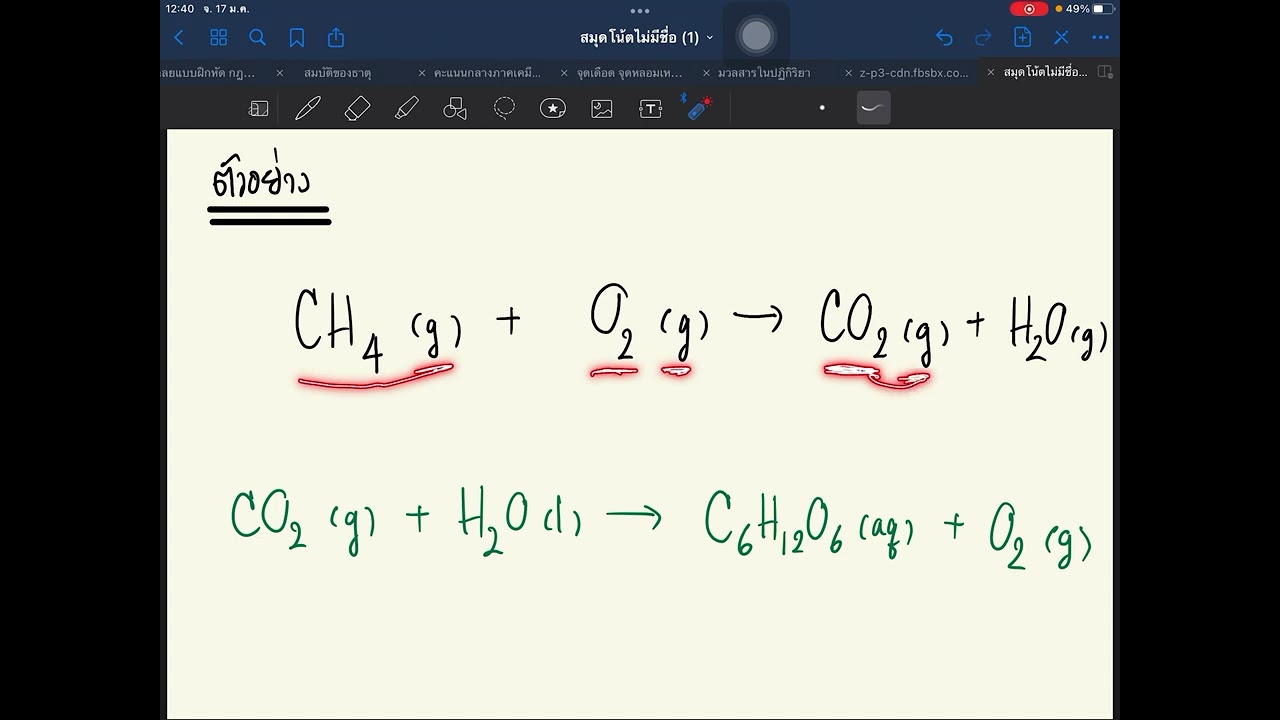Switch to the z-p3-cdn.fbsbx.co tab

914,73
